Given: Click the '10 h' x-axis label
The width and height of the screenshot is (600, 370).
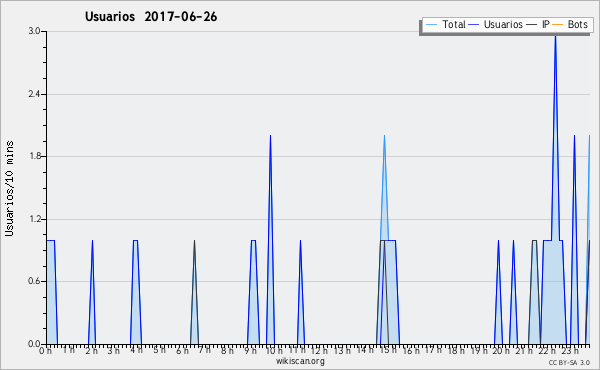Looking at the screenshot, I should [x=273, y=350].
